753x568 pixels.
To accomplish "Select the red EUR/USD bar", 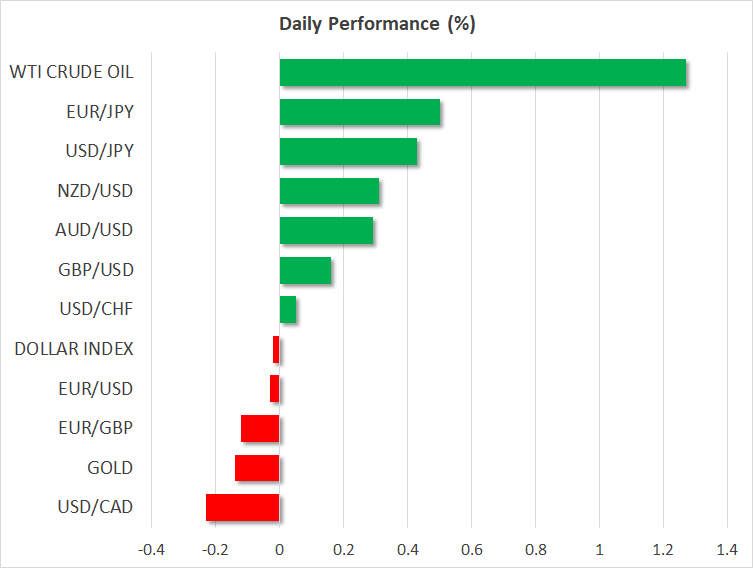I will click(275, 389).
